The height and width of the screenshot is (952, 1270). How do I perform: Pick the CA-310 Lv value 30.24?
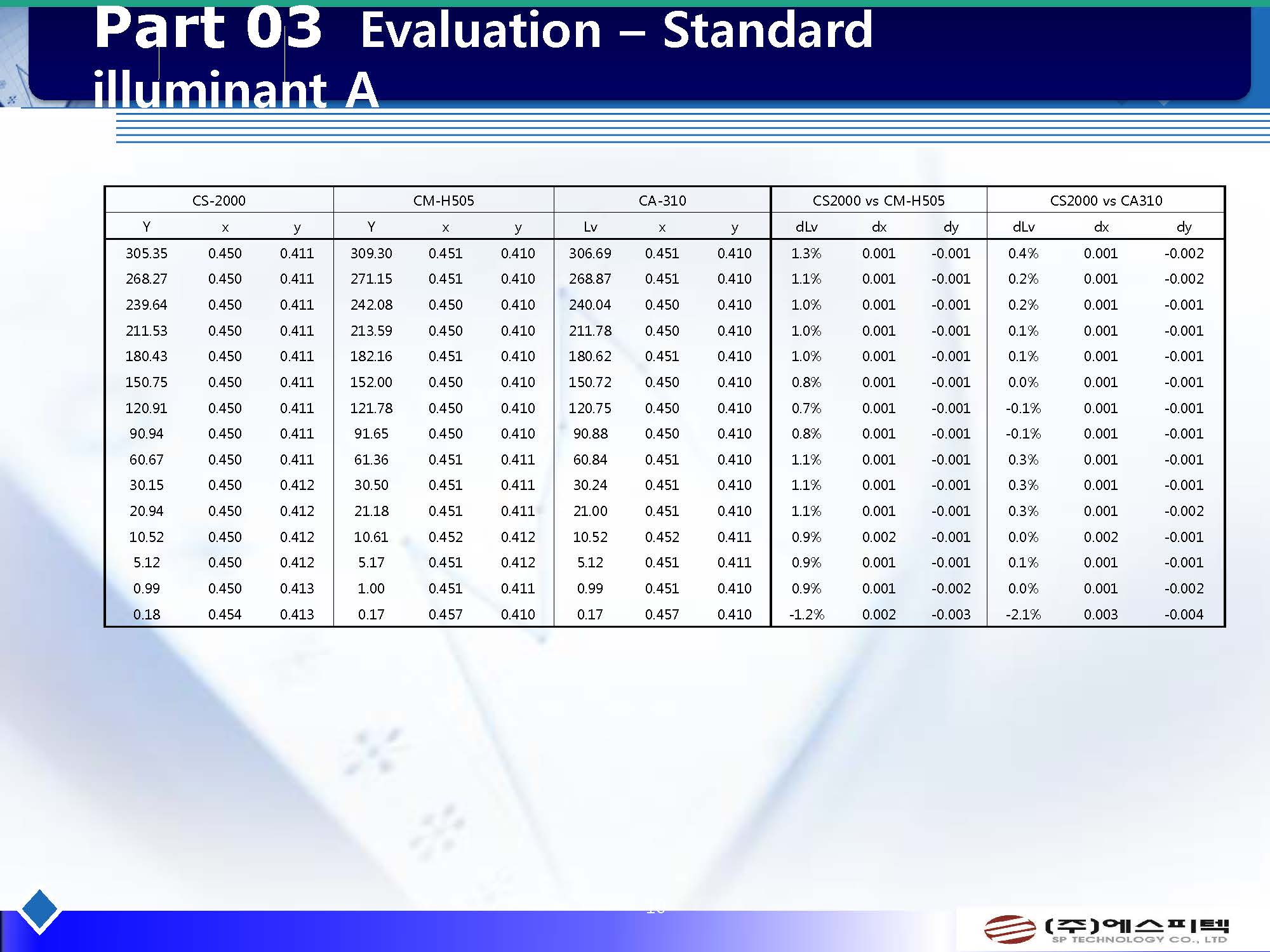[x=590, y=485]
